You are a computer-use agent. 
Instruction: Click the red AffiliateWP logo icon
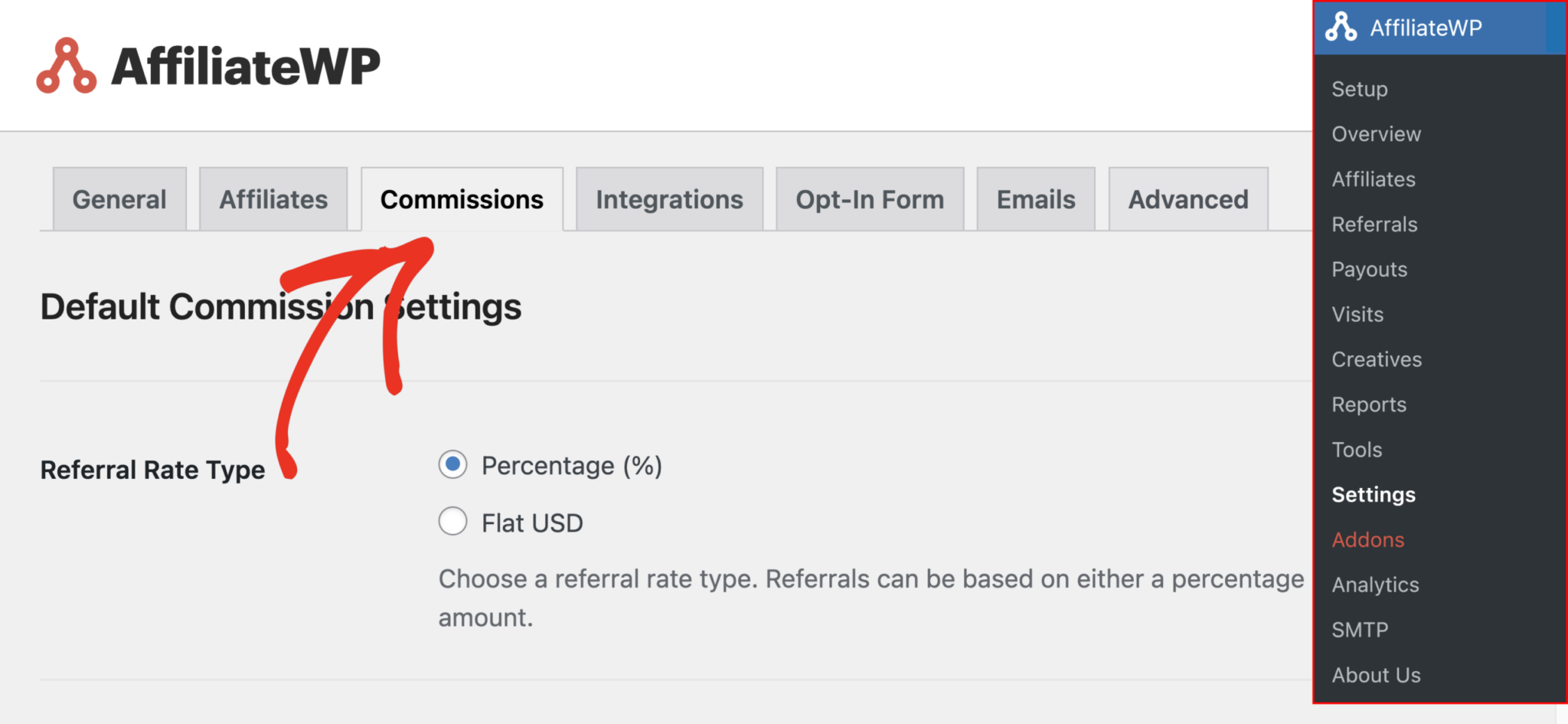(x=67, y=66)
